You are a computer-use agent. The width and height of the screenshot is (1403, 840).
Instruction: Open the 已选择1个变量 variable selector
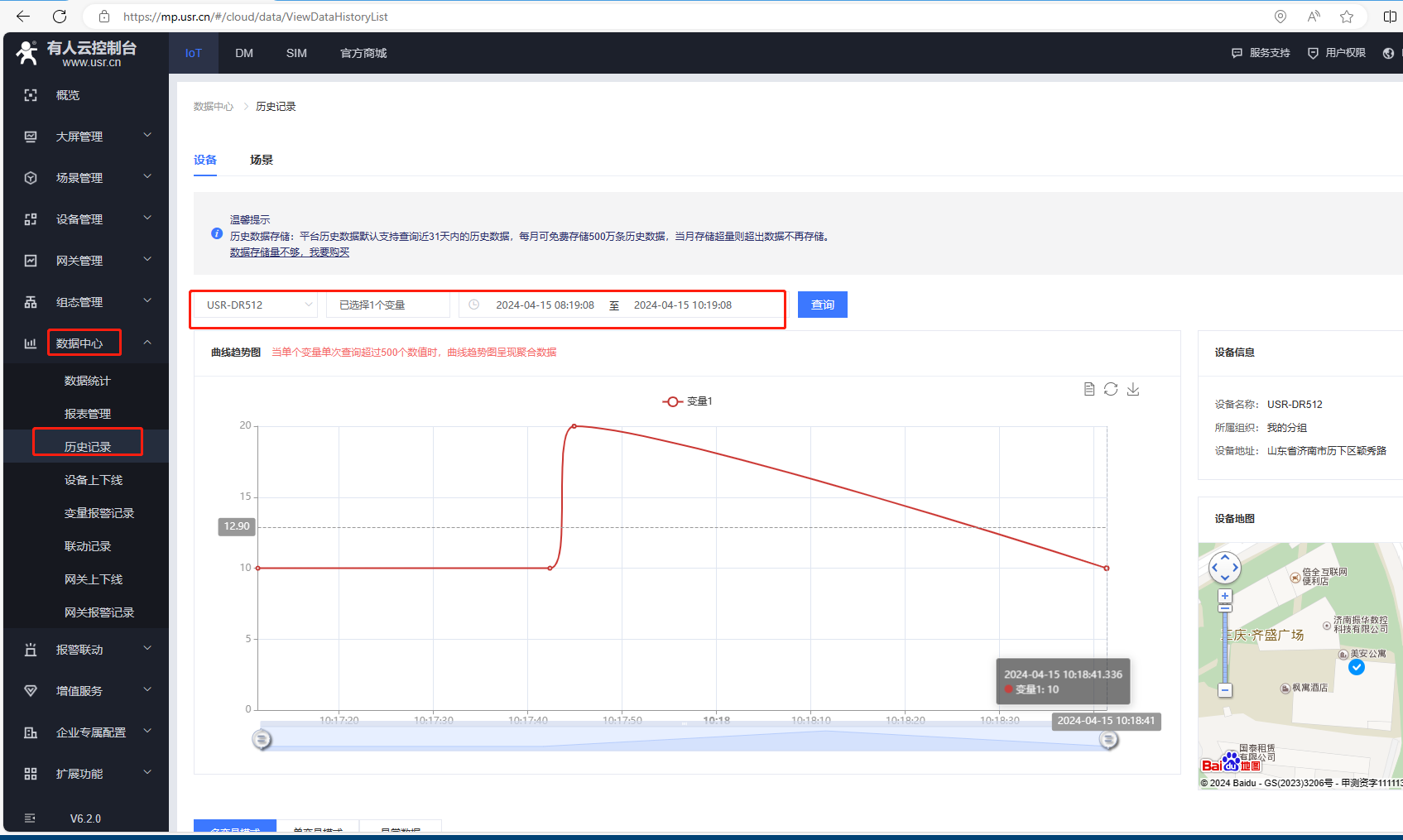pos(387,305)
